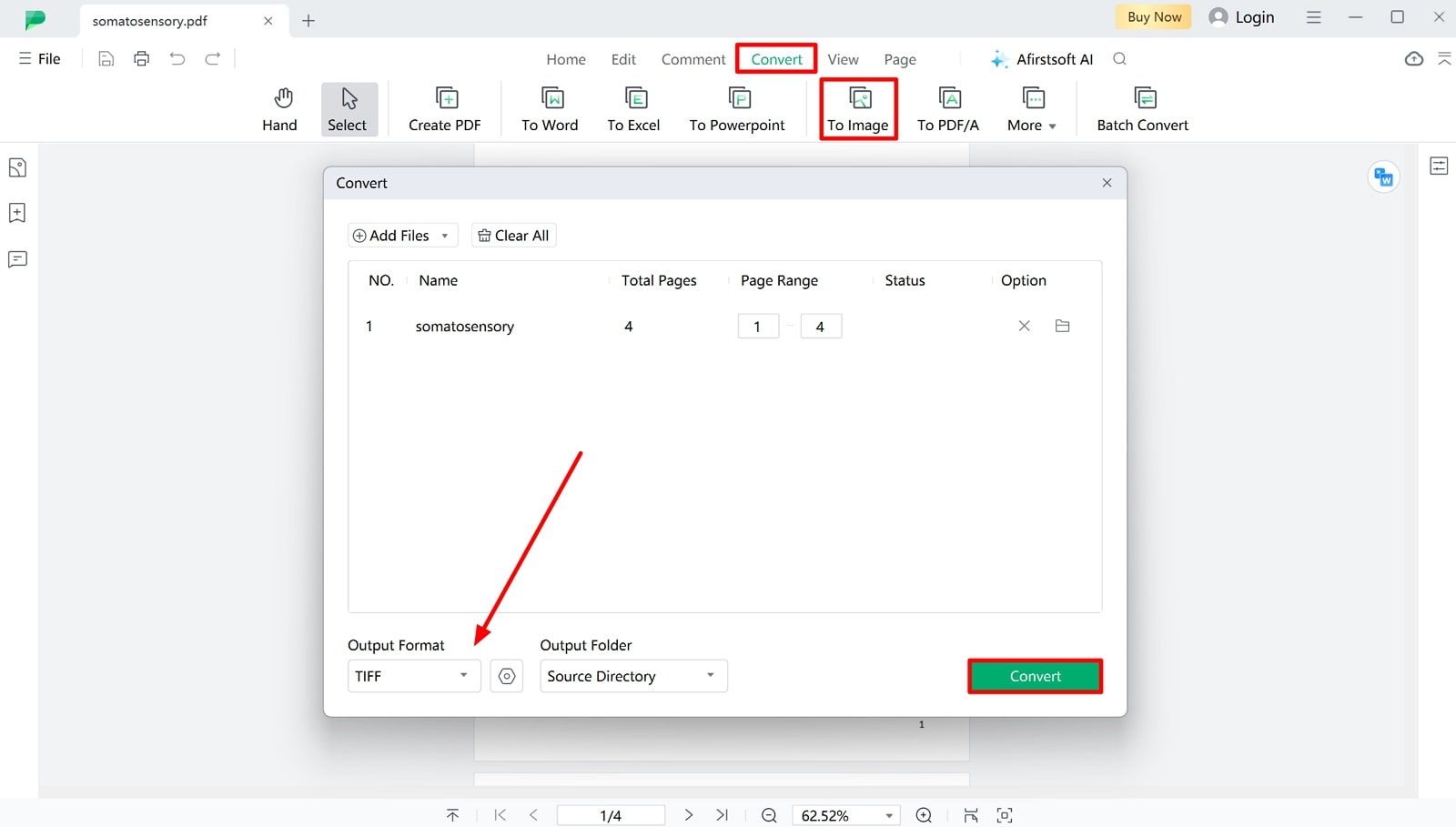Save the document with the toolbar icon

106,59
